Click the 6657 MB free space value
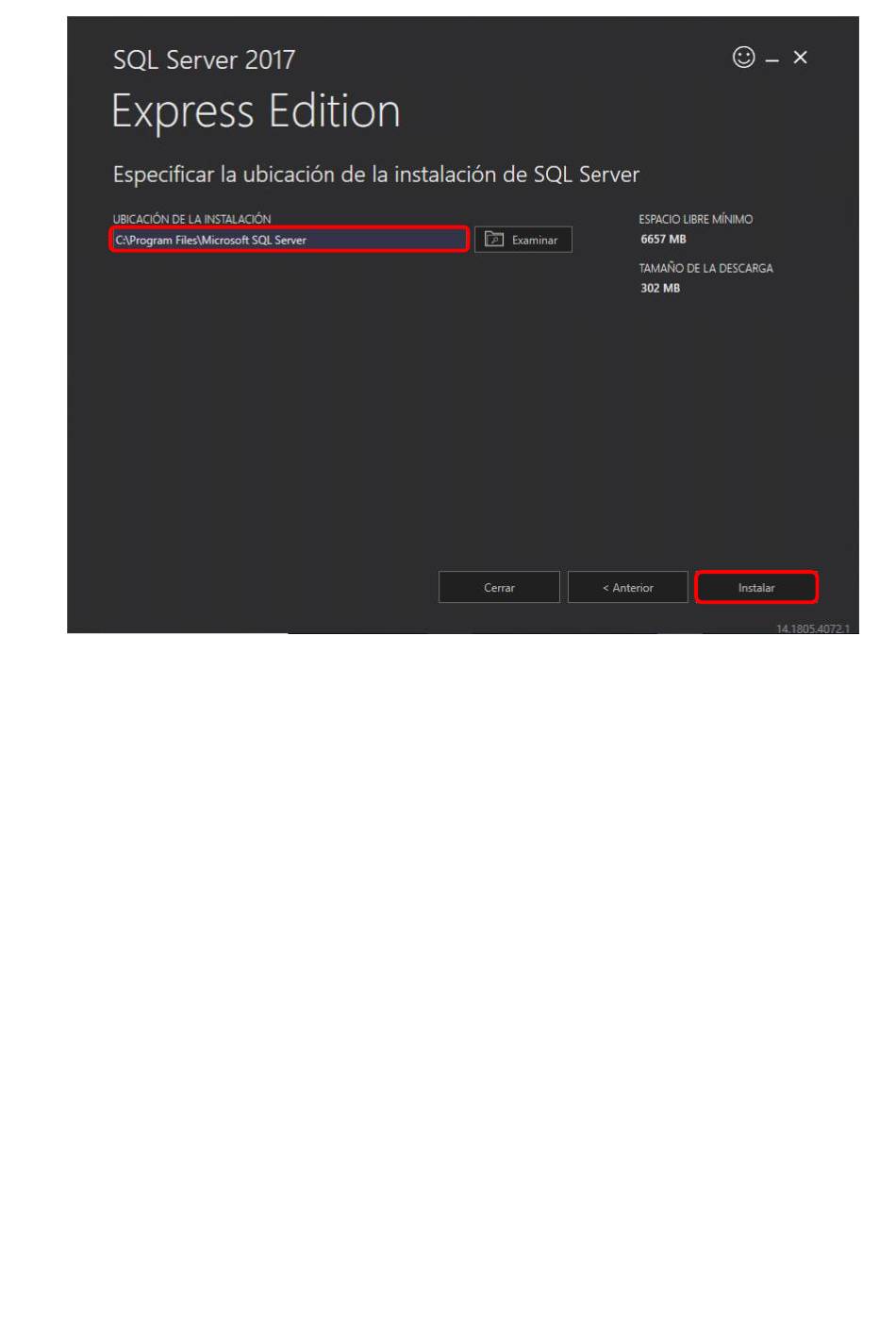Screen dimensions: 896x1339 (x=663, y=239)
